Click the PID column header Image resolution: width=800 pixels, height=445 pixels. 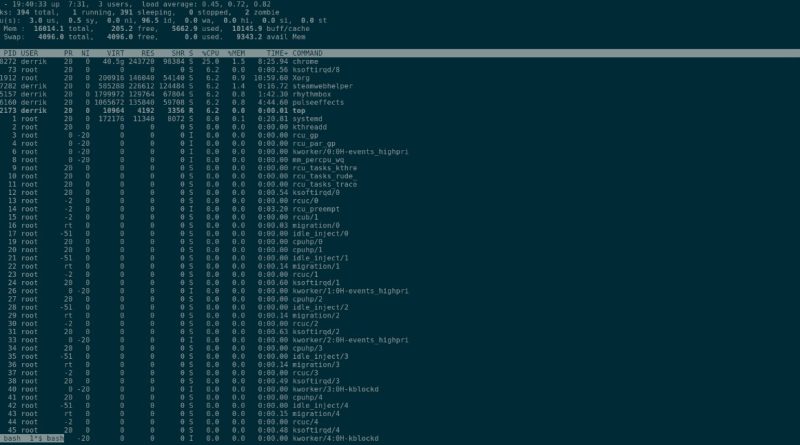click(10, 53)
